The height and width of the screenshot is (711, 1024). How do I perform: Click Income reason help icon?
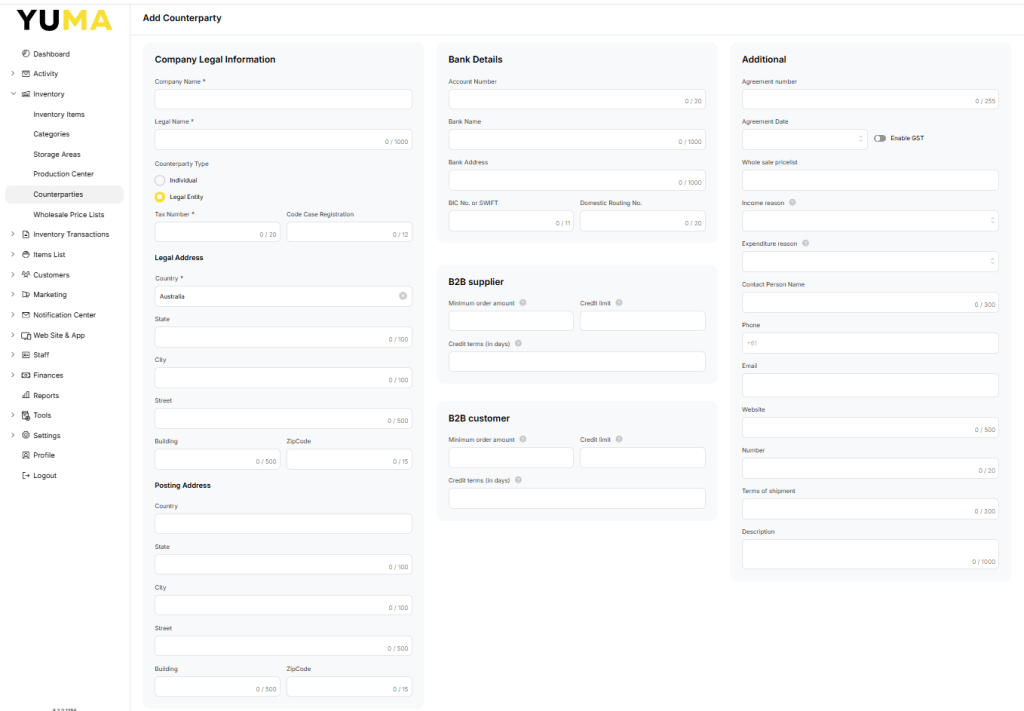792,202
